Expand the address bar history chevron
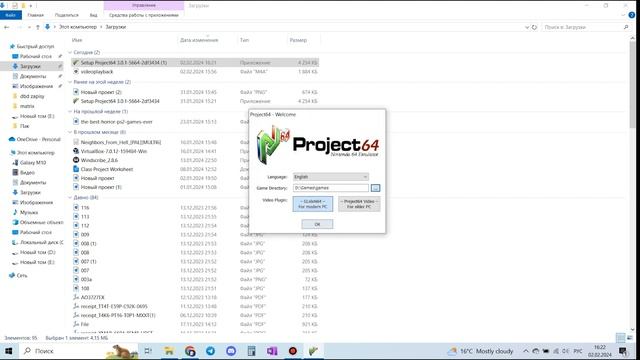Screen dimensions: 640x360 click(x=527, y=27)
